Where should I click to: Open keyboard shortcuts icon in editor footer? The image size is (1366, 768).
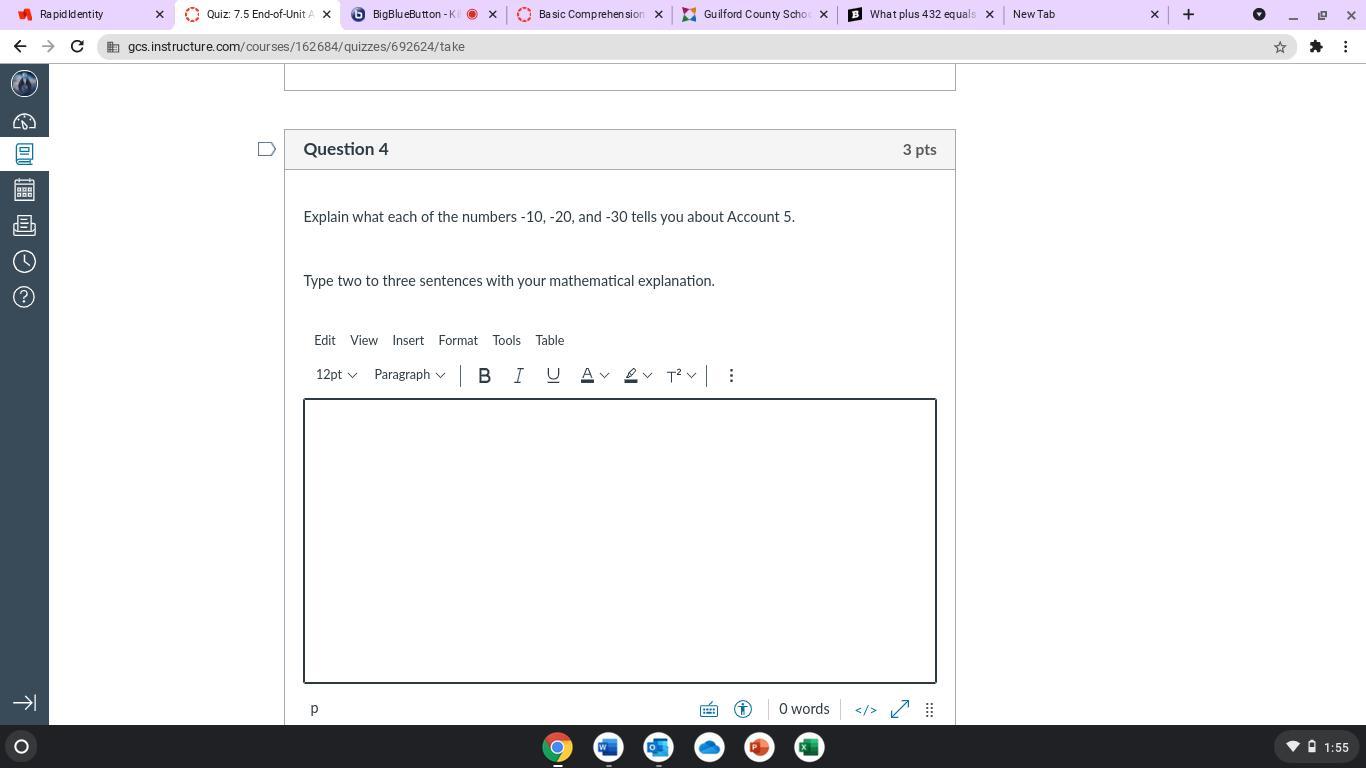[709, 709]
